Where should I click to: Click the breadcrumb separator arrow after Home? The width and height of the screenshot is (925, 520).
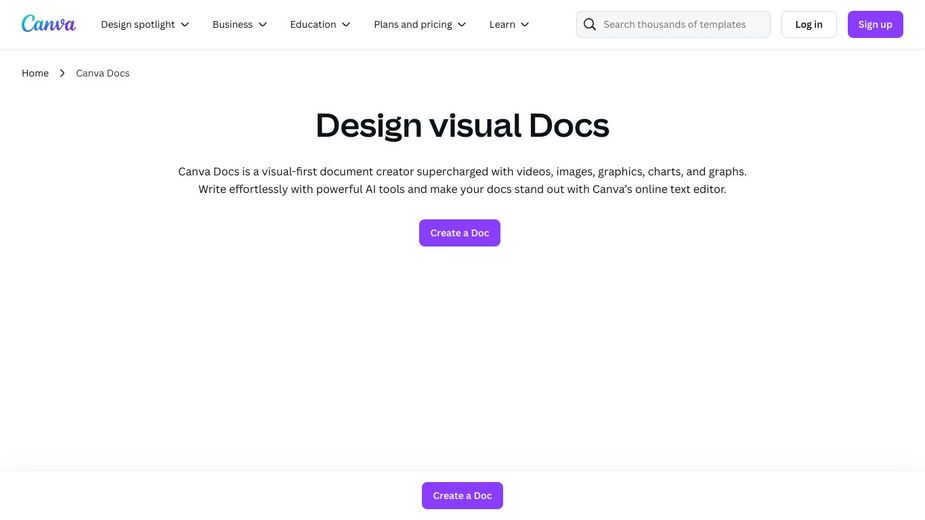click(62, 73)
